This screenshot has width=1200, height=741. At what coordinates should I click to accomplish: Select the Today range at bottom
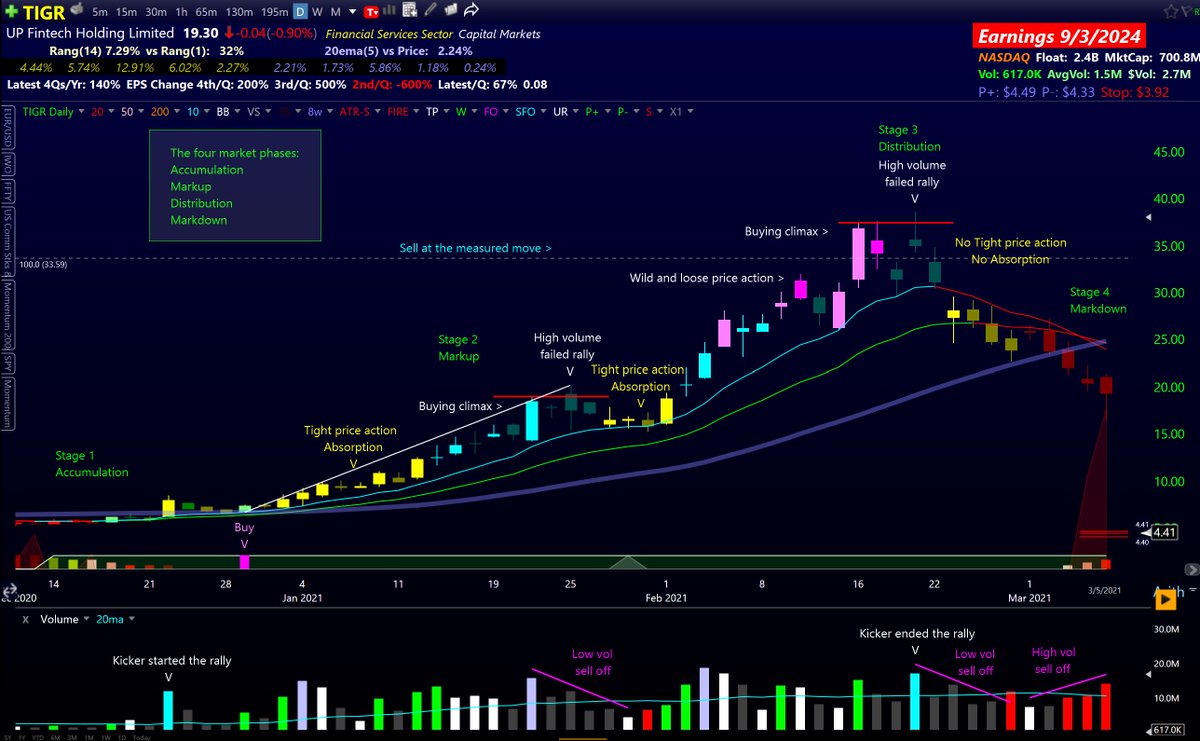tap(141, 738)
